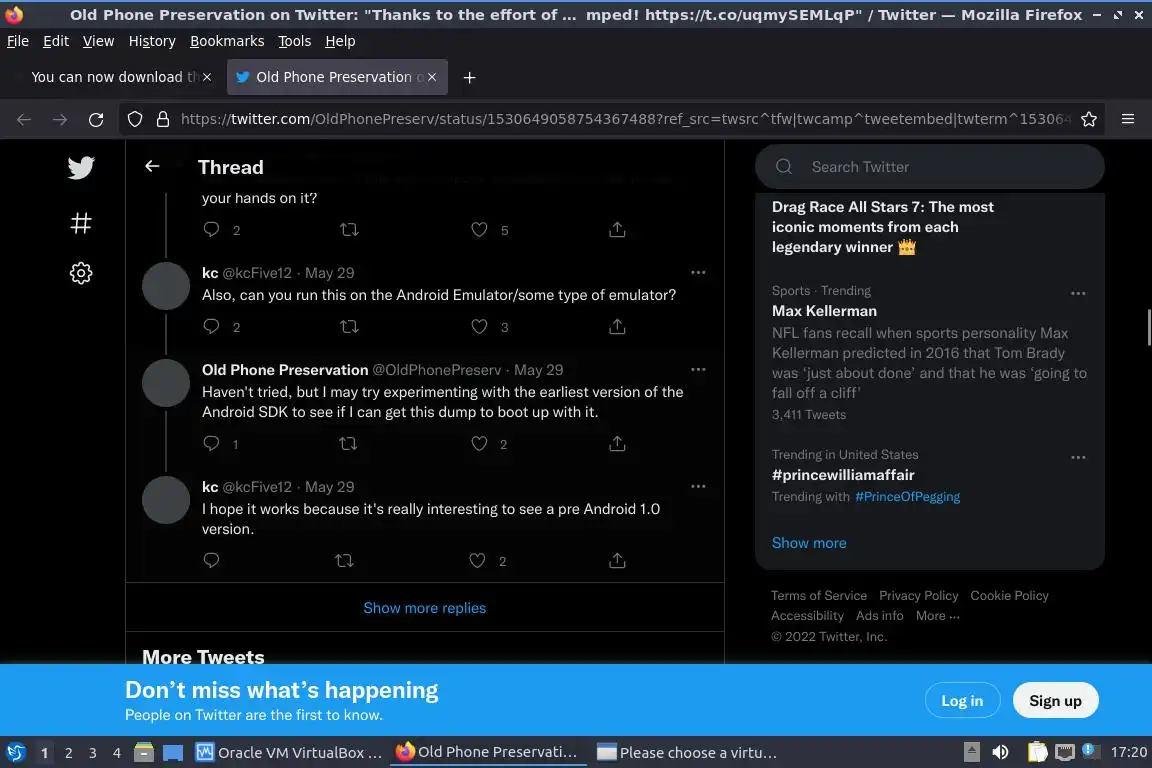Open Drag Race All Stars 7 story
1152x768 pixels.
[x=882, y=227]
